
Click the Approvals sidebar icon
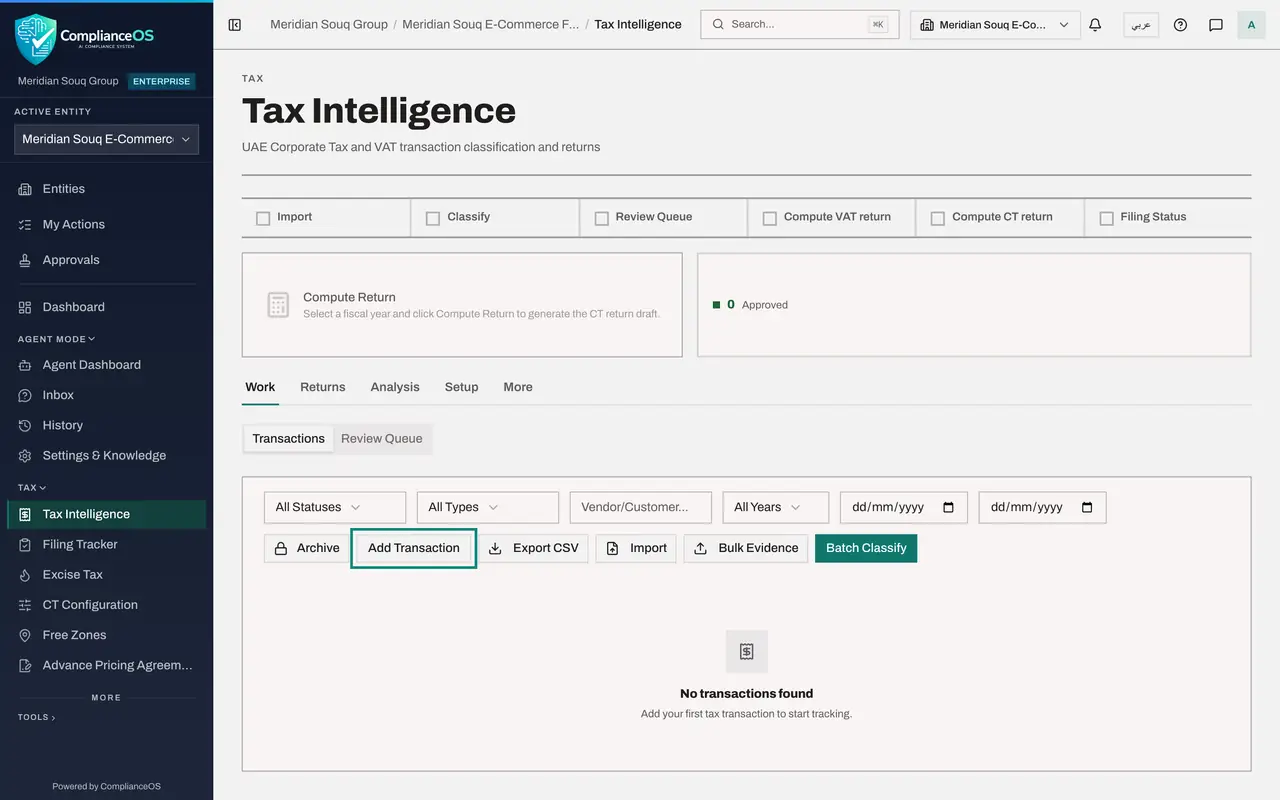click(25, 260)
